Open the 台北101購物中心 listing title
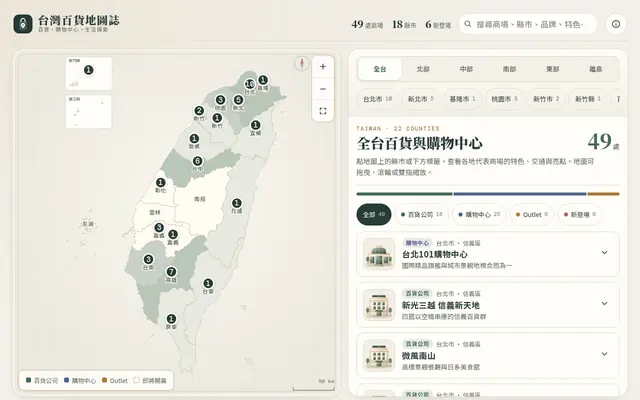Viewport: 640px width, 400px height. [435, 254]
